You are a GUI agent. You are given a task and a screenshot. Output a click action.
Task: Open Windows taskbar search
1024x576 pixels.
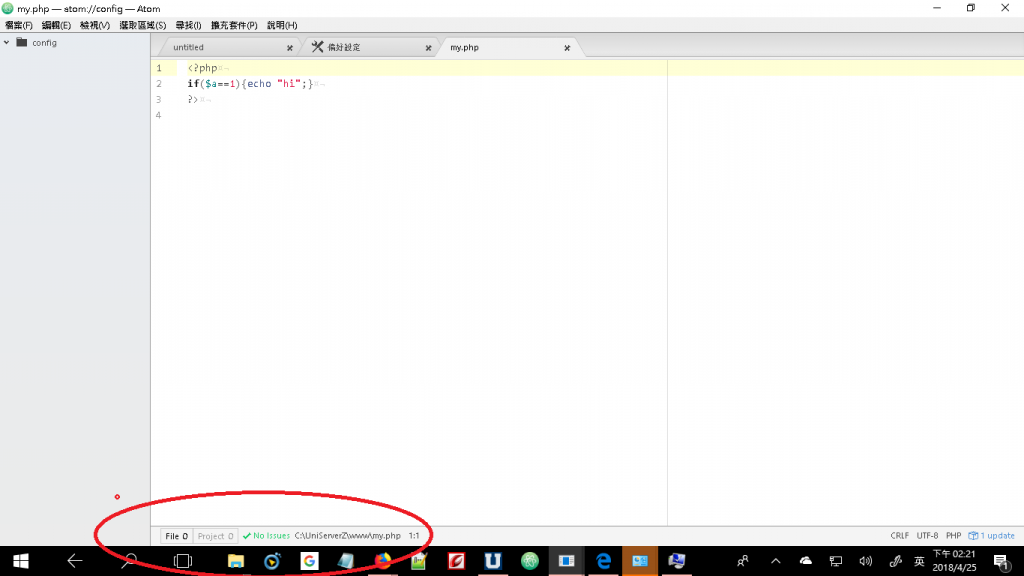click(x=129, y=561)
